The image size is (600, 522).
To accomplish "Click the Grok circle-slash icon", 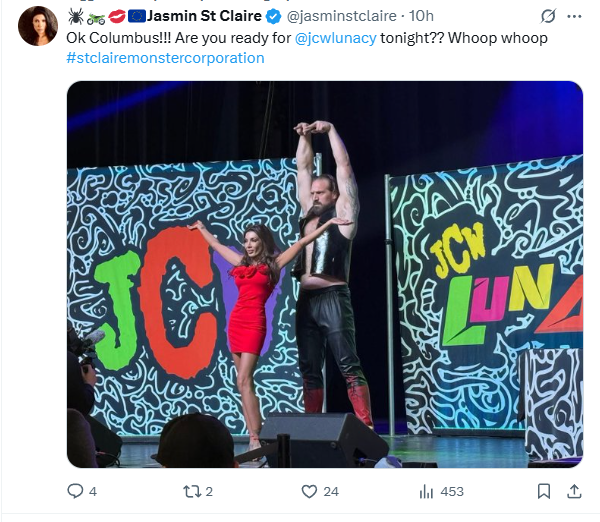I will point(546,17).
